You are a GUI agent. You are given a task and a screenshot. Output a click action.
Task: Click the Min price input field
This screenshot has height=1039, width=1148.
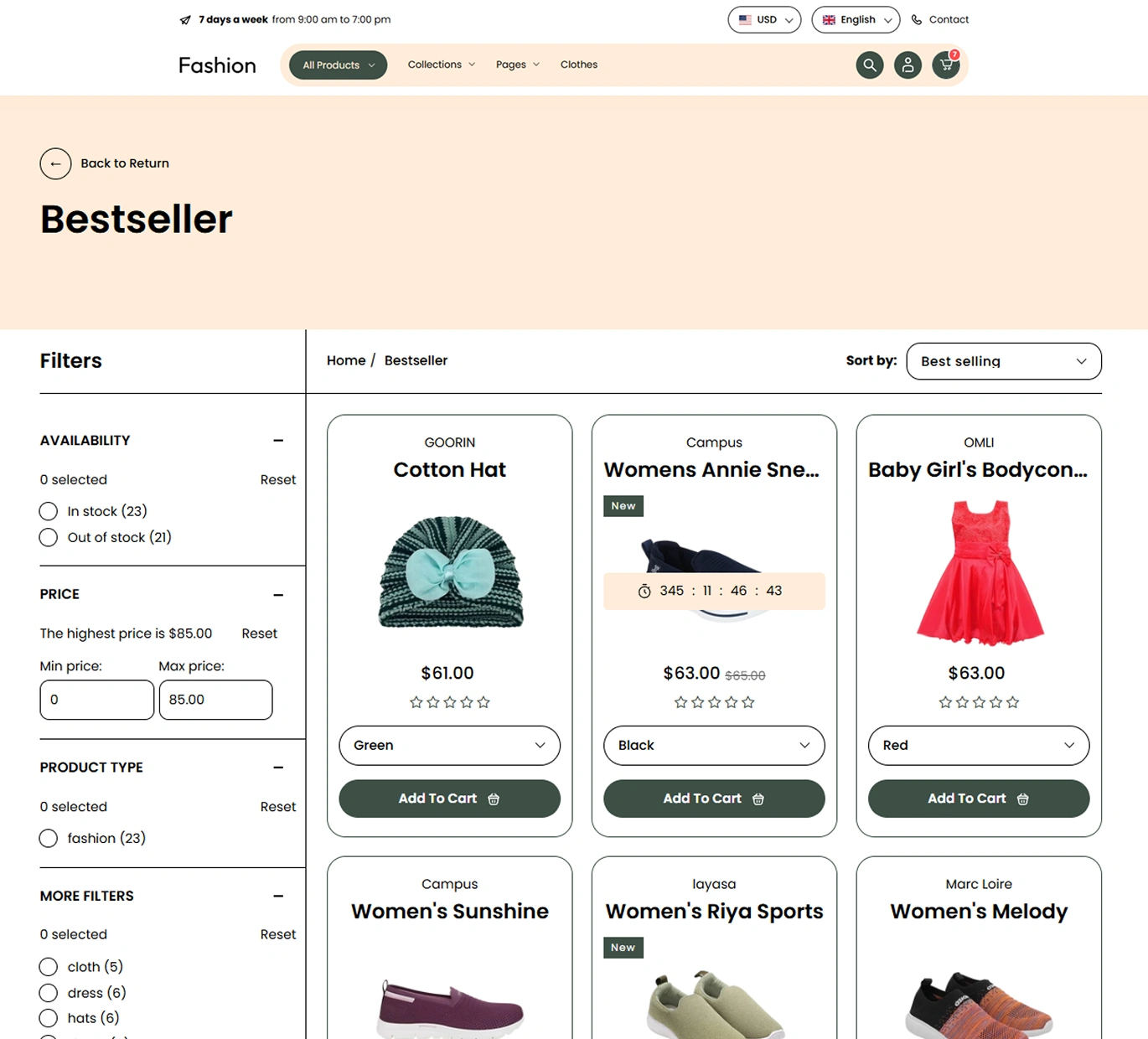tap(97, 700)
